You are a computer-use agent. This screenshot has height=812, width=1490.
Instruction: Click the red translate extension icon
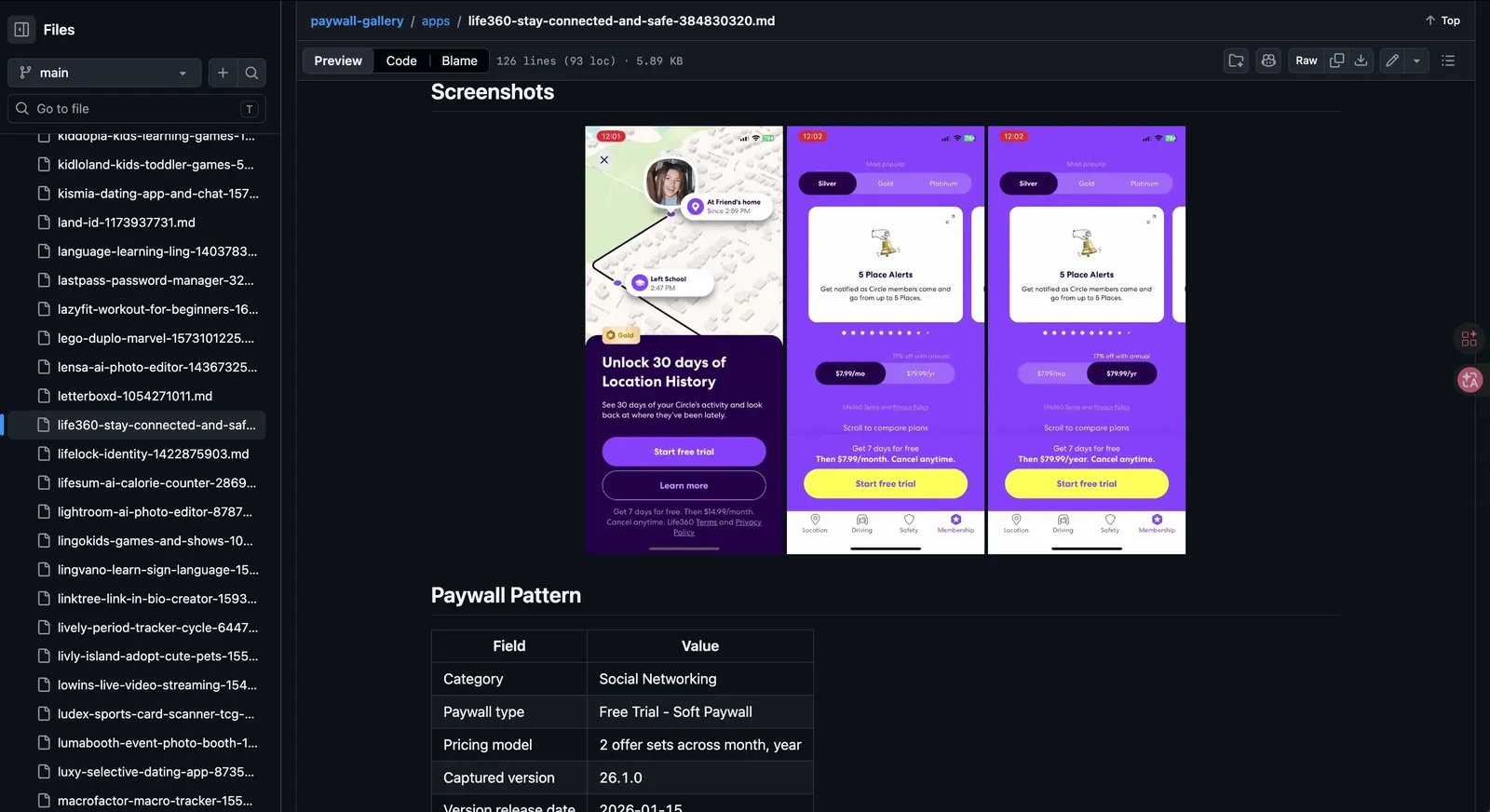(1470, 379)
